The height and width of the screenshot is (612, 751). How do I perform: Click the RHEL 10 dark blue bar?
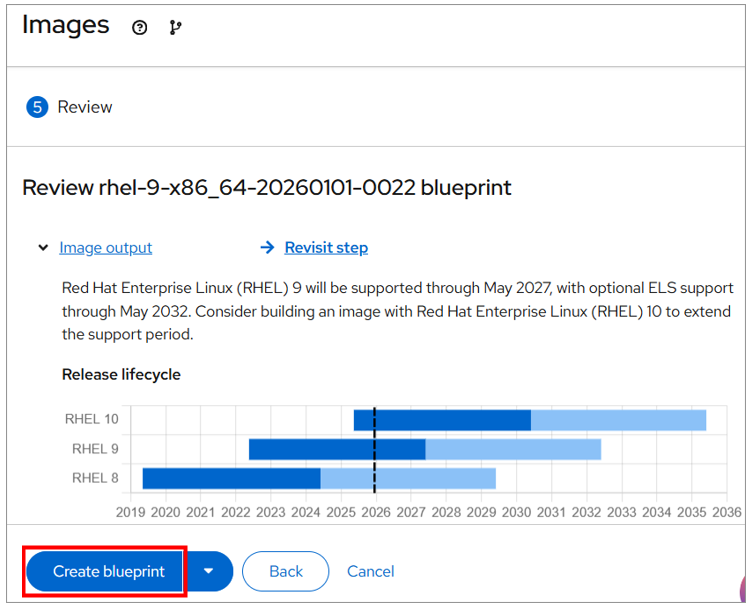(x=450, y=420)
